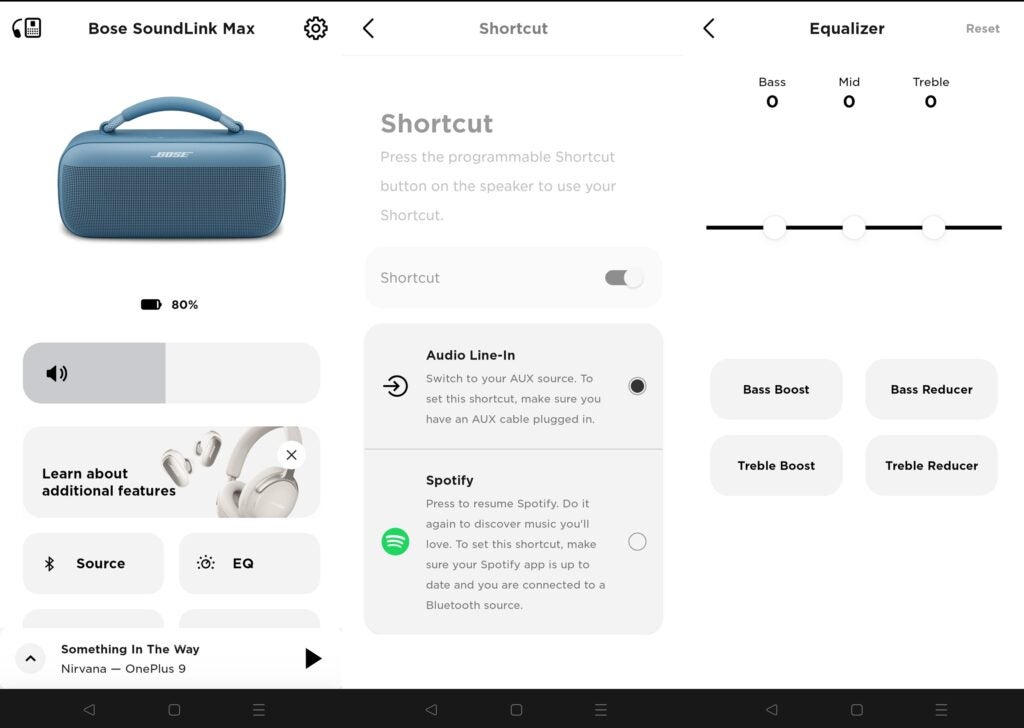
Task: Open the Source tile
Action: (x=93, y=563)
